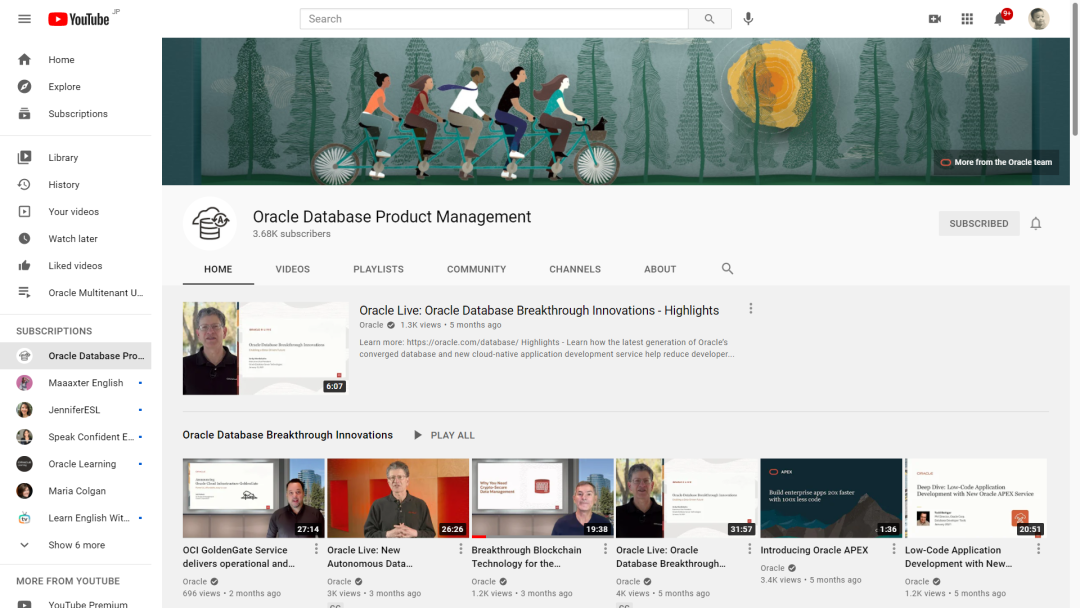Open Library in sidebar
Screen dimensions: 1080x608
tap(76, 158)
